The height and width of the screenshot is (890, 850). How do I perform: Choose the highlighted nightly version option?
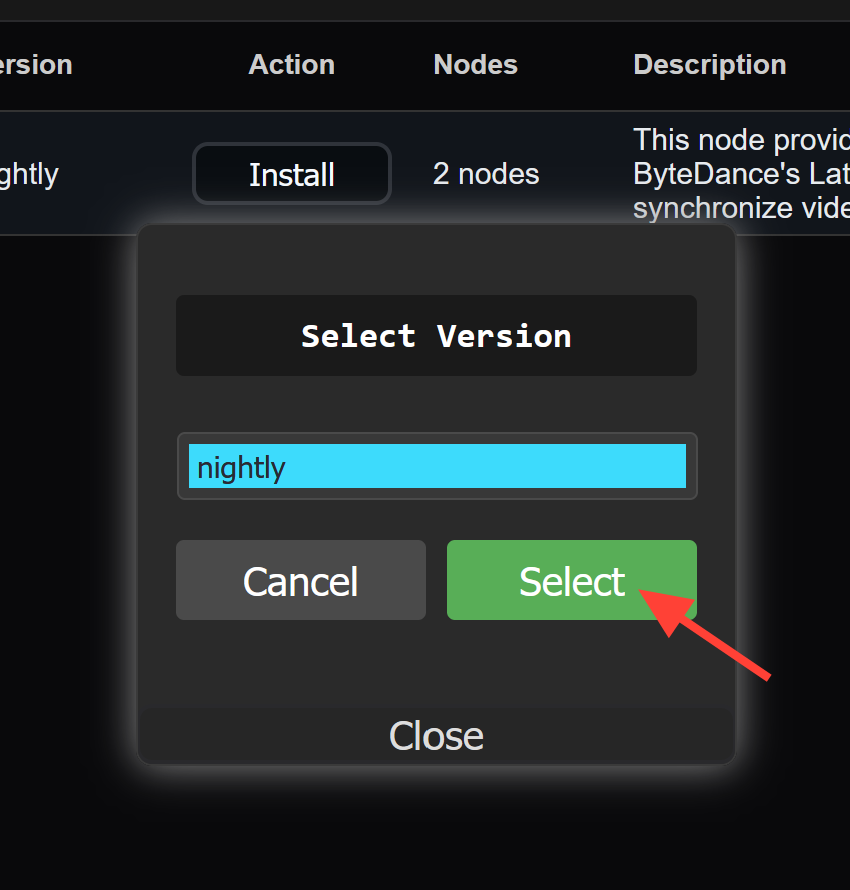437,467
